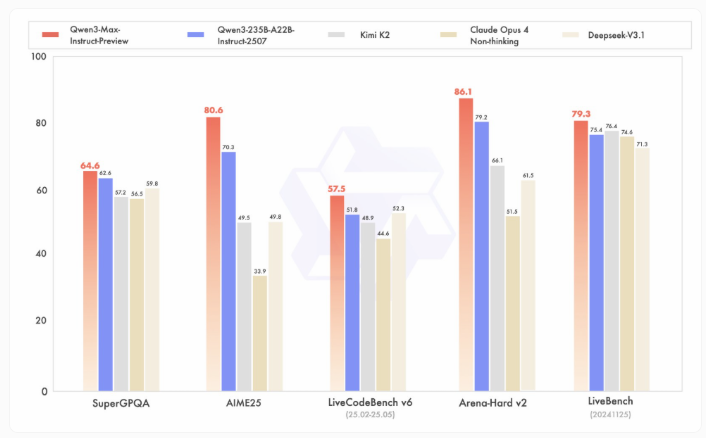
Task: Select the blue 70.3 bar in AIME25
Action: coord(229,270)
